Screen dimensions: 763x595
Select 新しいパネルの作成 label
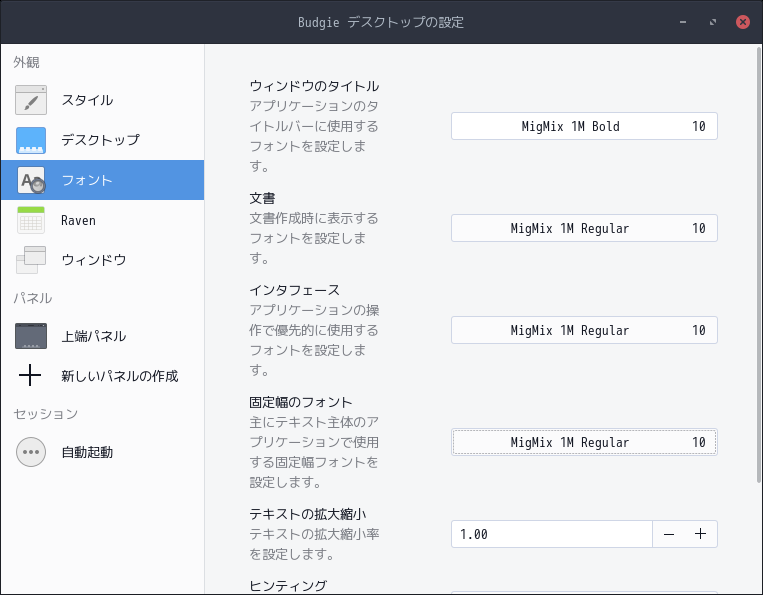120,376
